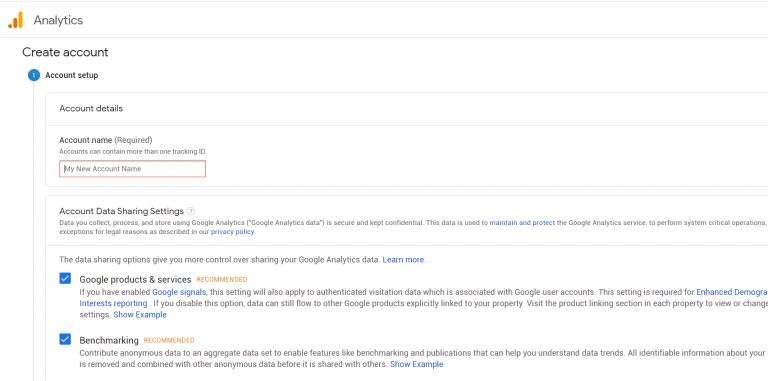Open the Interests reporting link
The width and height of the screenshot is (768, 381).
[113, 303]
